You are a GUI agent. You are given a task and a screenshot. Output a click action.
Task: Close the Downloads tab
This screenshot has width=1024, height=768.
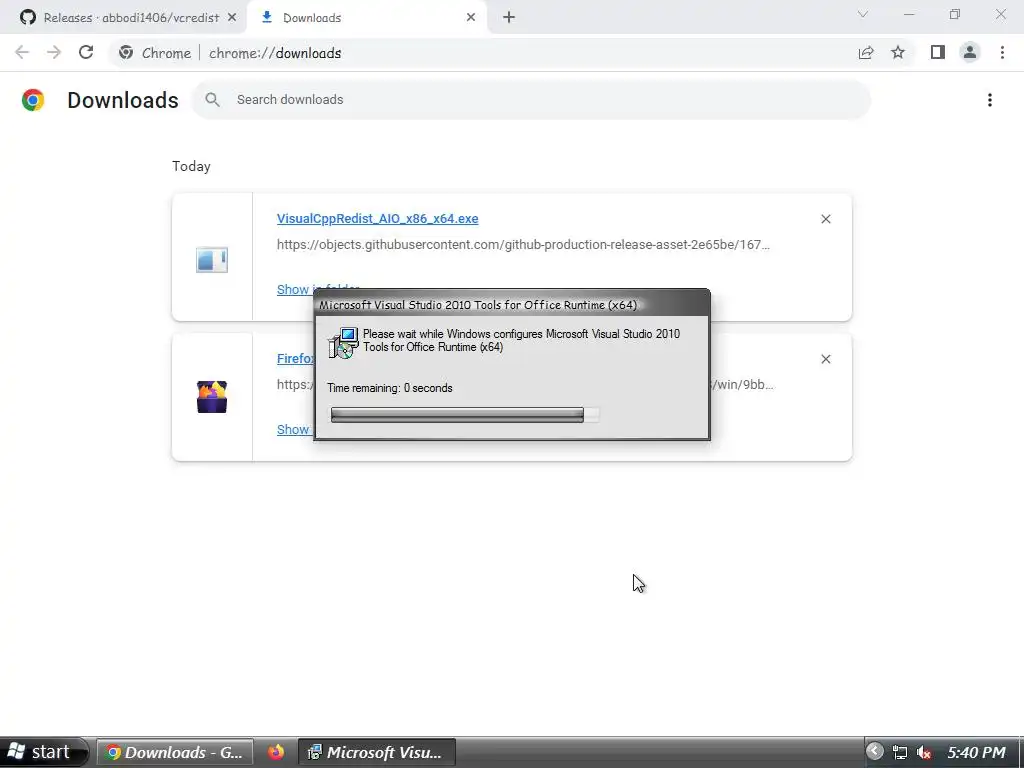[x=471, y=18]
